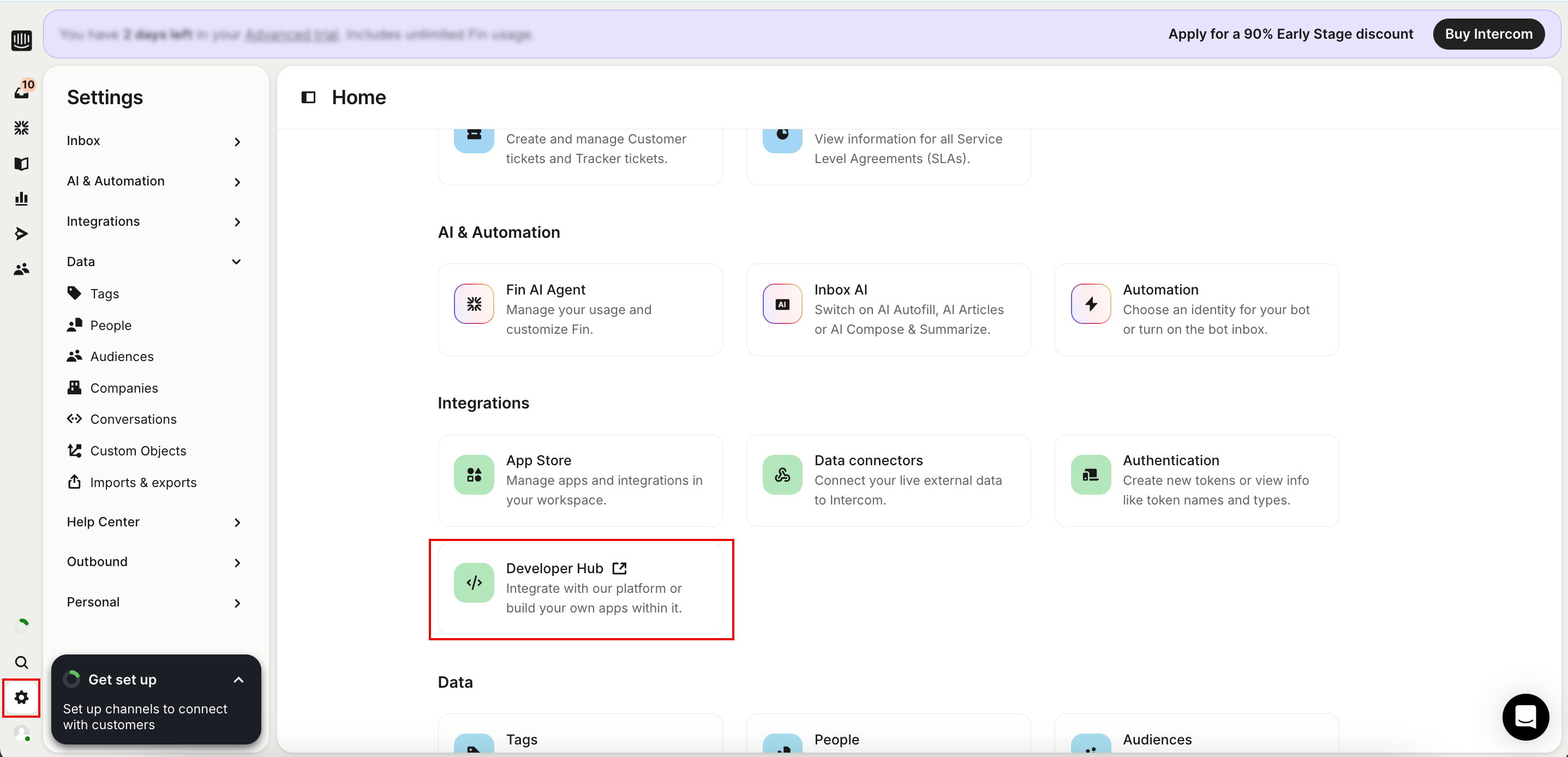Apply for the 90% Early Stage discount
This screenshot has width=1568, height=757.
(1290, 34)
